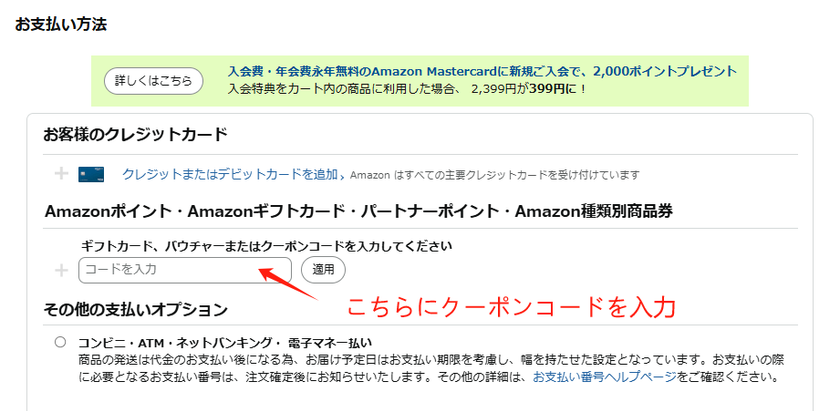840x411 pixels.
Task: Click the ギフトカード、バウチャー instruction label
Action: click(267, 246)
